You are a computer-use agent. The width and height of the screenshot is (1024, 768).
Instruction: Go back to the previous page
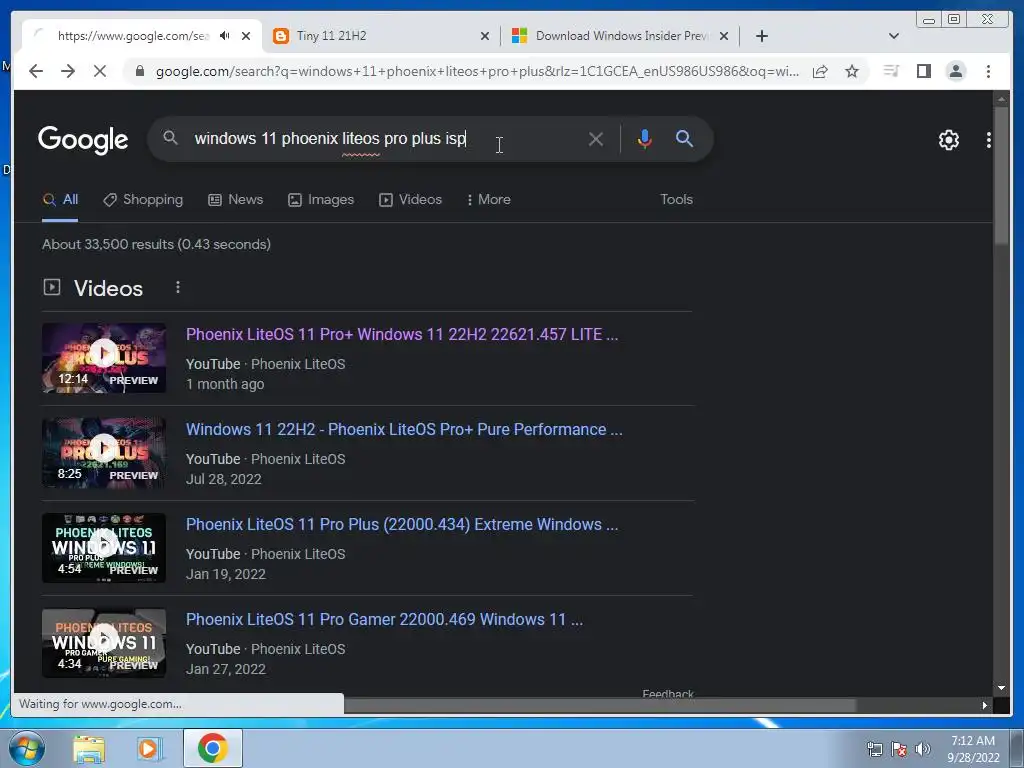(36, 71)
